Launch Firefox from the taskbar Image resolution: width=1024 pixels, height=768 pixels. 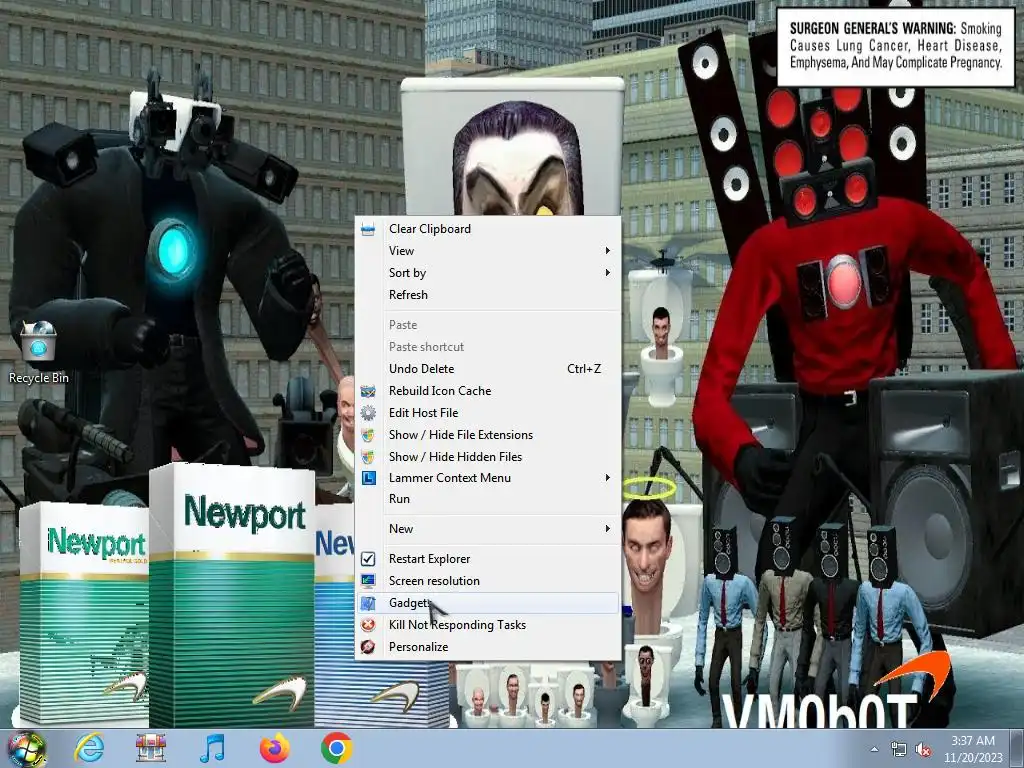coord(274,748)
